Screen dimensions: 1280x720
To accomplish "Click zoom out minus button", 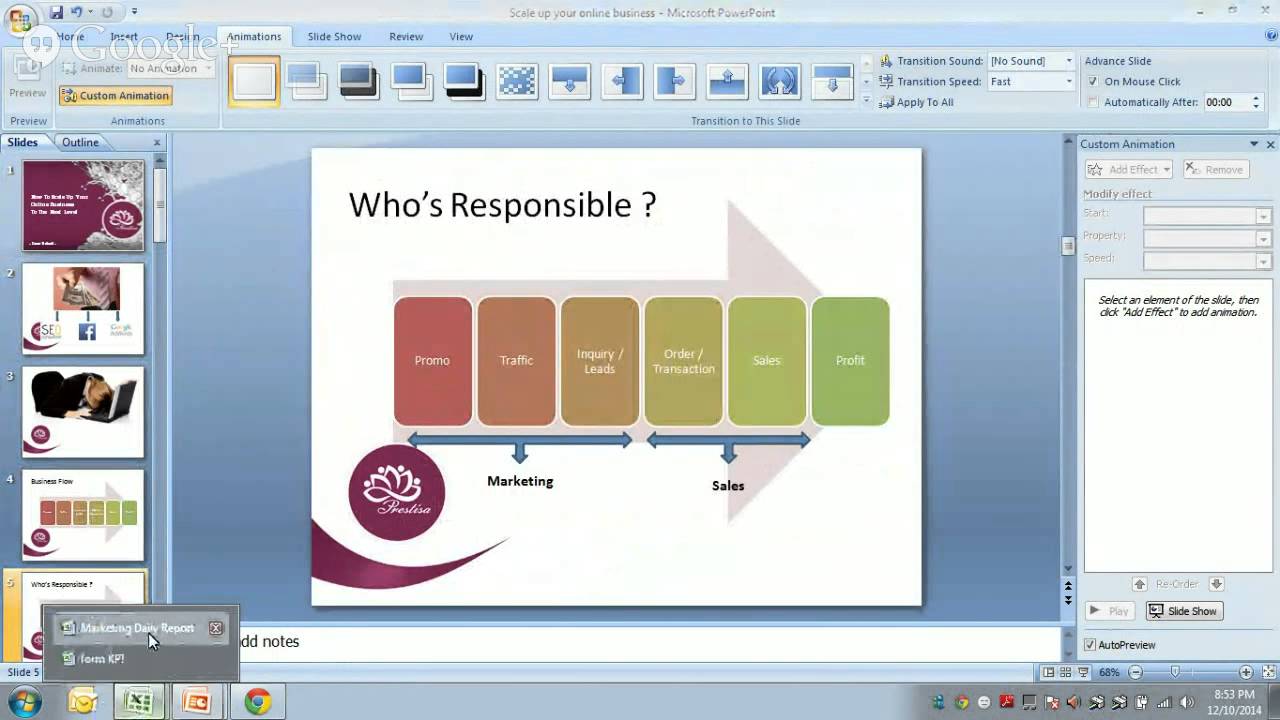I will point(1135,672).
